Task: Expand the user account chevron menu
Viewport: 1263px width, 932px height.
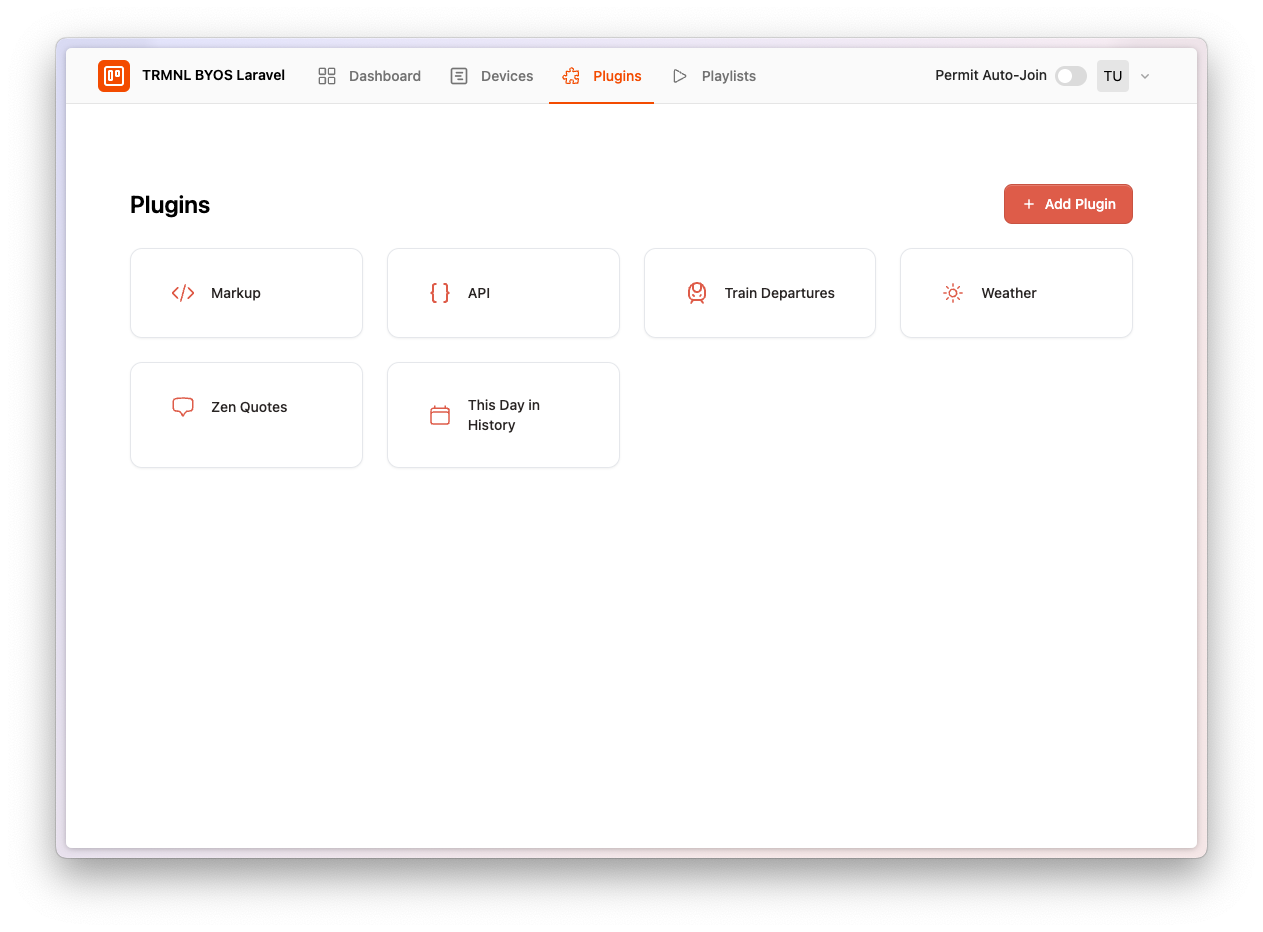Action: click(x=1144, y=76)
